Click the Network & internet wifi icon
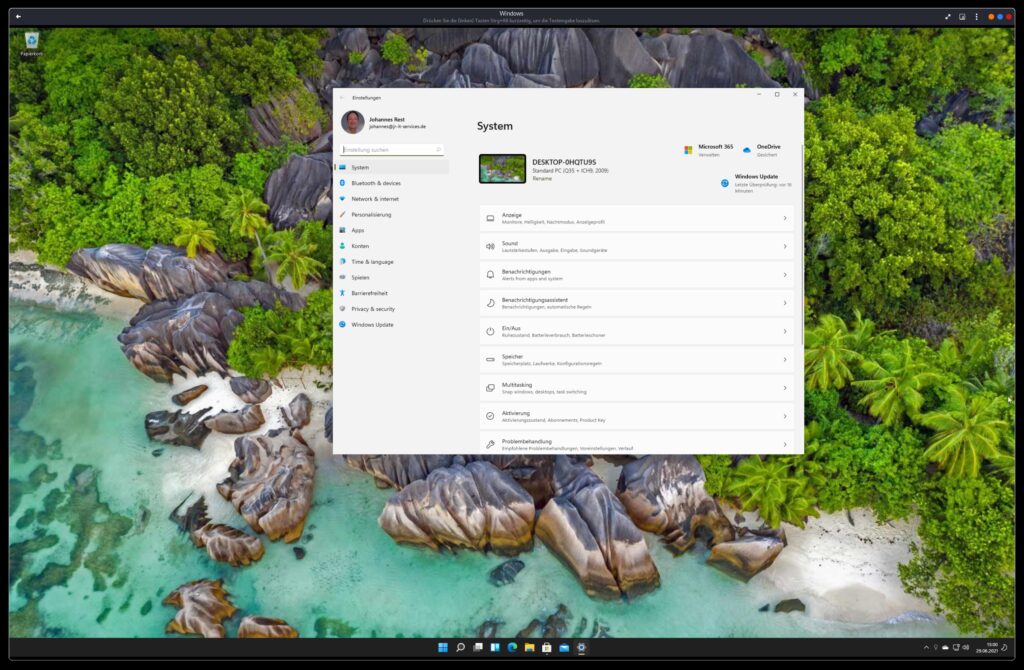 click(342, 199)
